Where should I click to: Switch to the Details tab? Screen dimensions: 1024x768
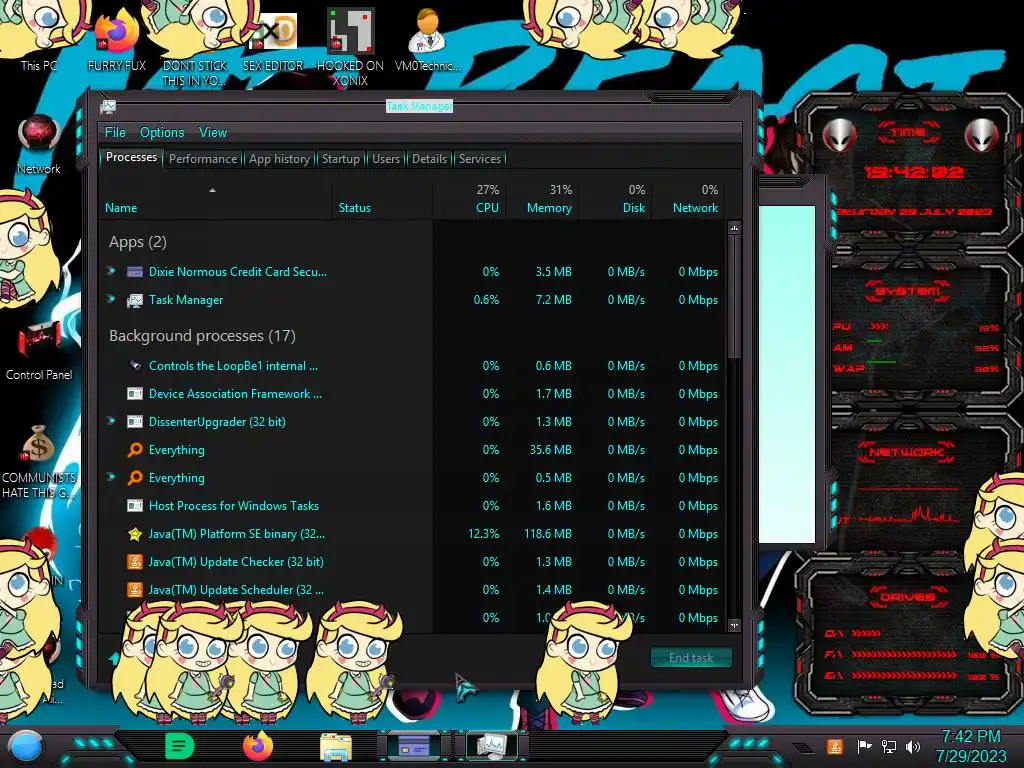429,159
